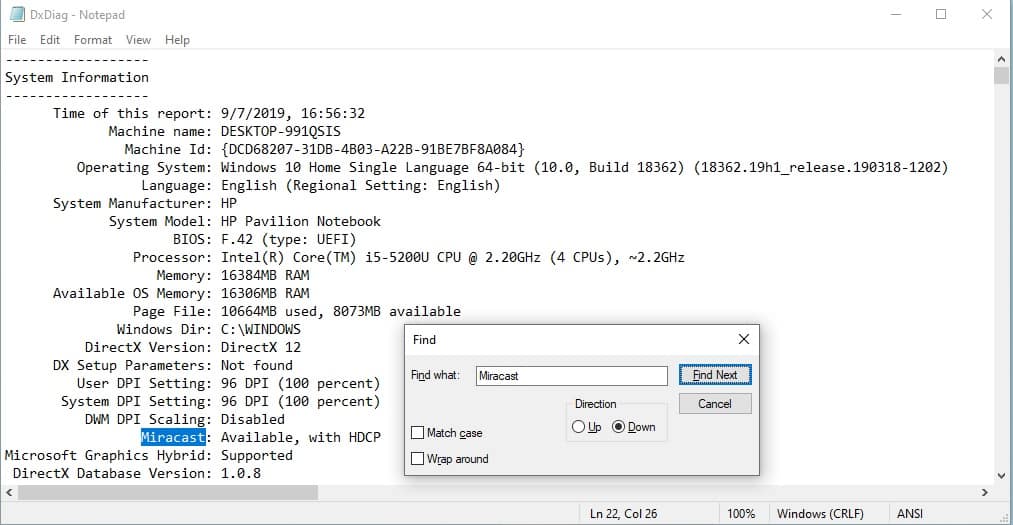
Task: Click the Available, with HDCP text
Action: [x=300, y=438]
